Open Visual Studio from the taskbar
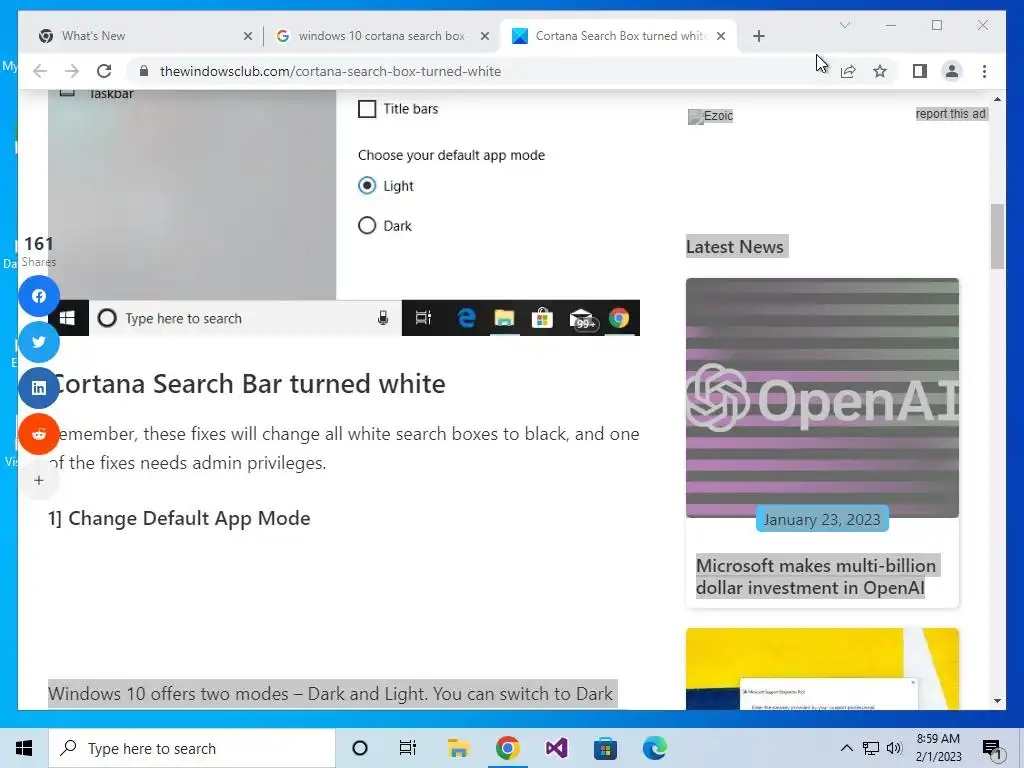This screenshot has width=1024, height=768. (x=556, y=748)
